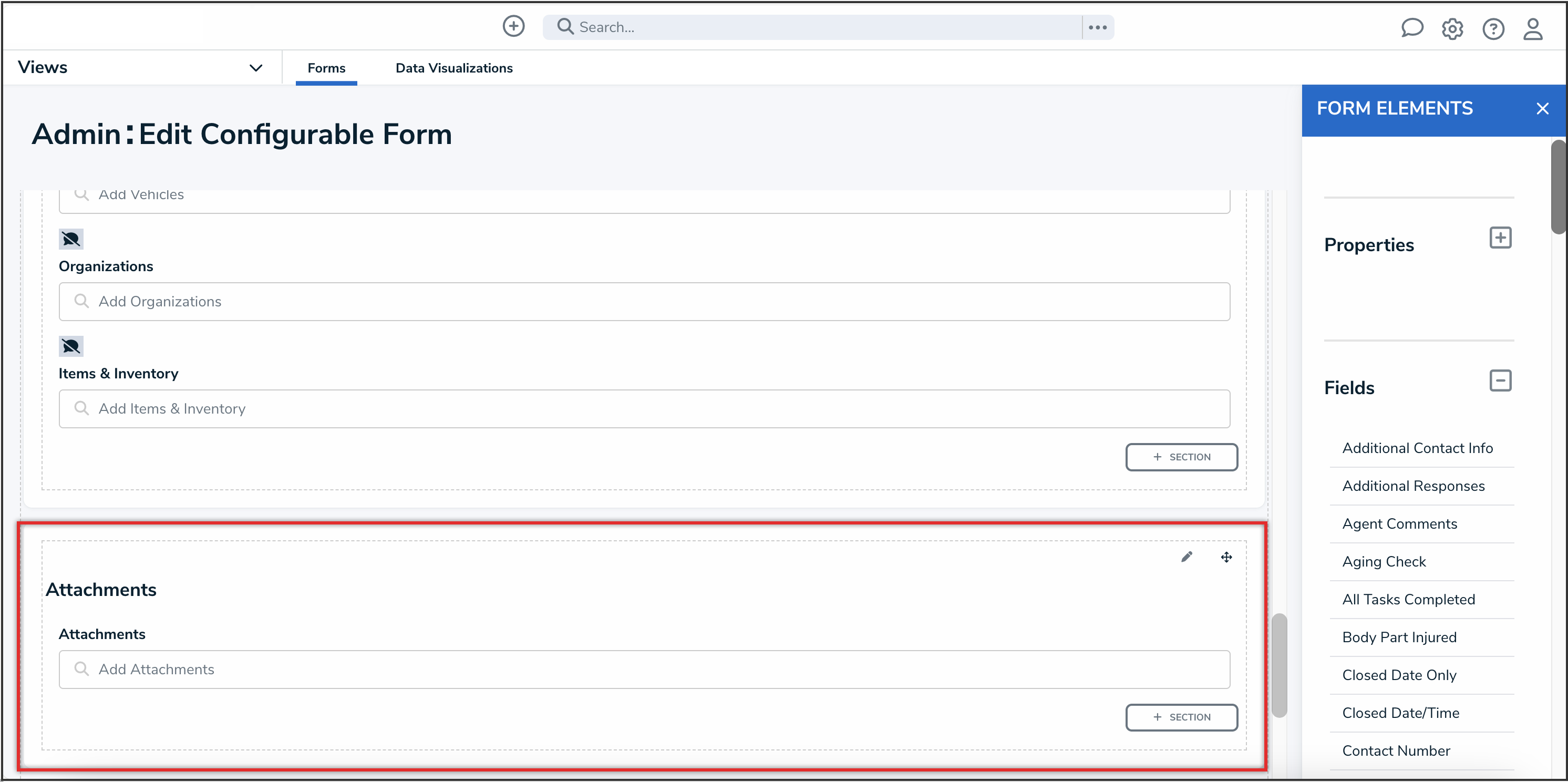Viewport: 1568px width, 782px height.
Task: Click the Section button under Attachments
Action: tap(1181, 717)
